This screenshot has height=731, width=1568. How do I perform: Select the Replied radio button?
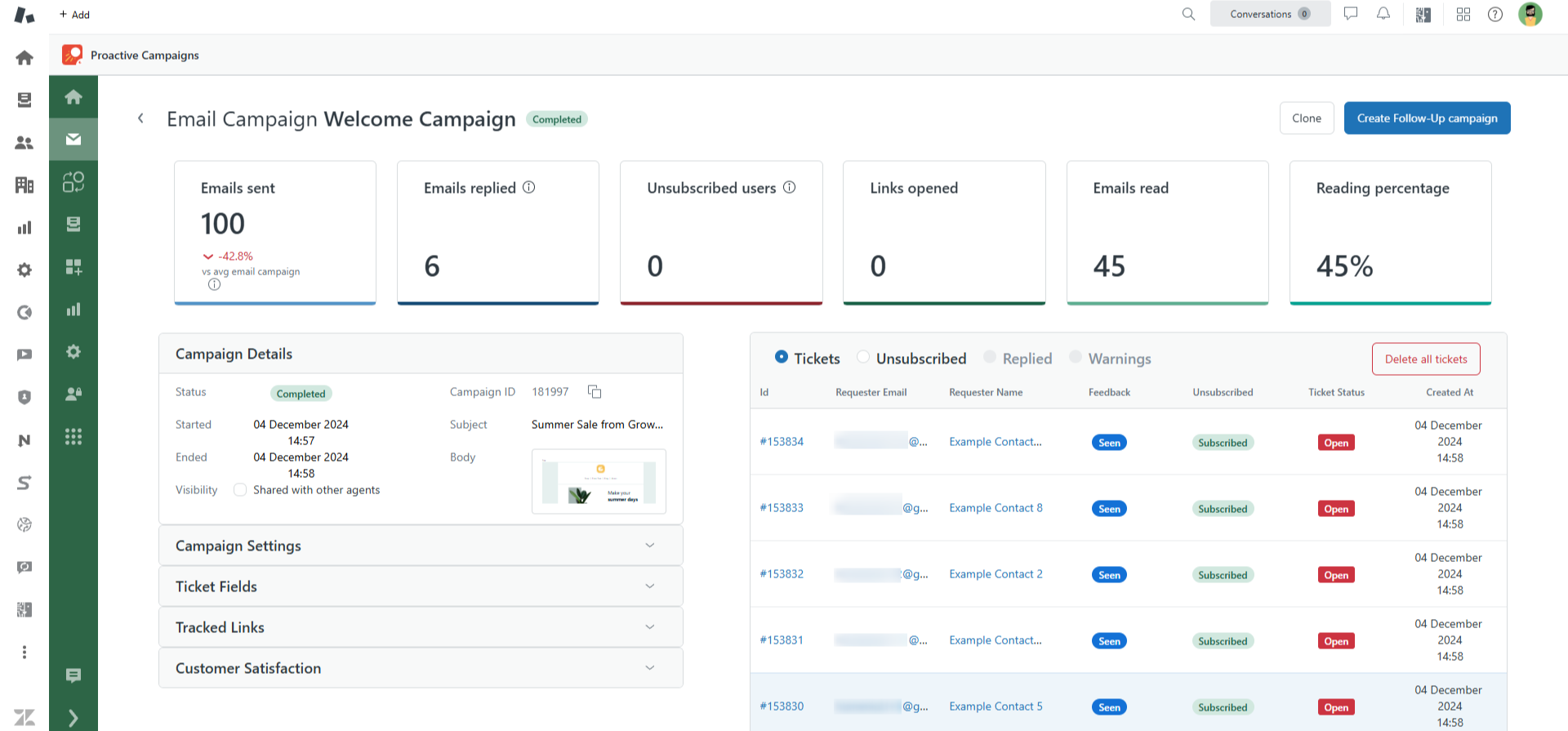[990, 357]
